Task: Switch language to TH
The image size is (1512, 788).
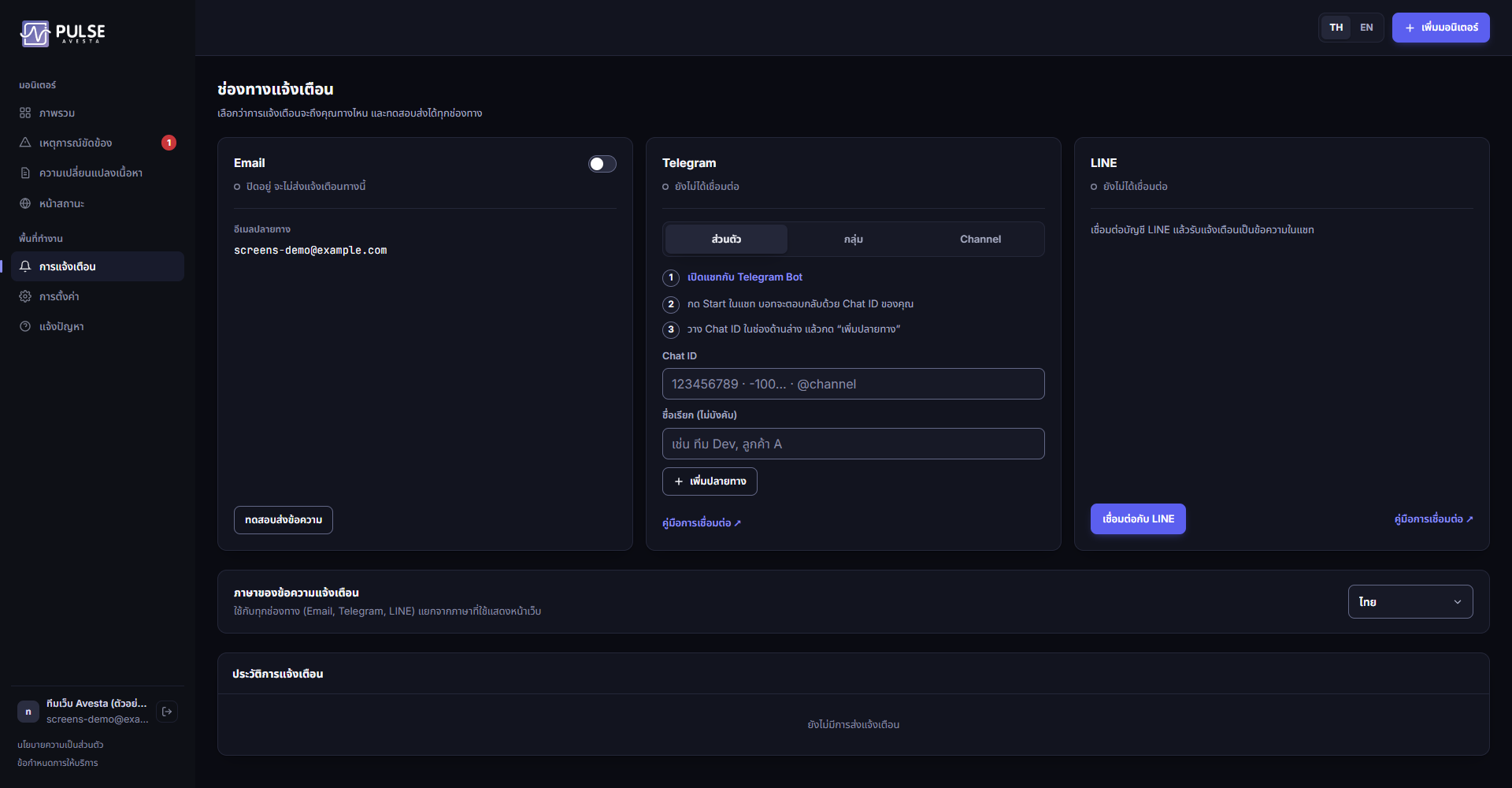Action: (1336, 28)
